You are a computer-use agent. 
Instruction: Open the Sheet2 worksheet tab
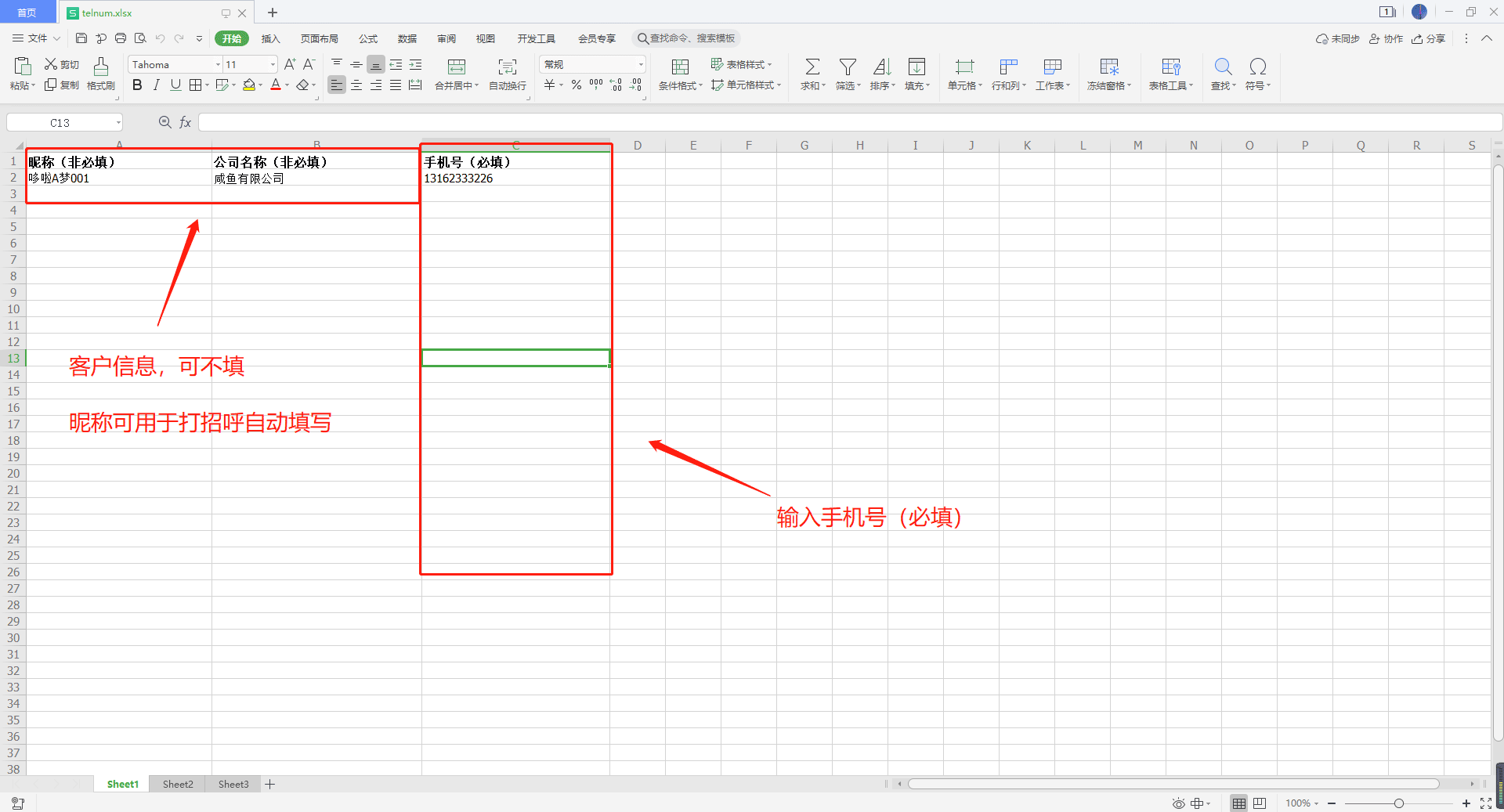point(178,784)
